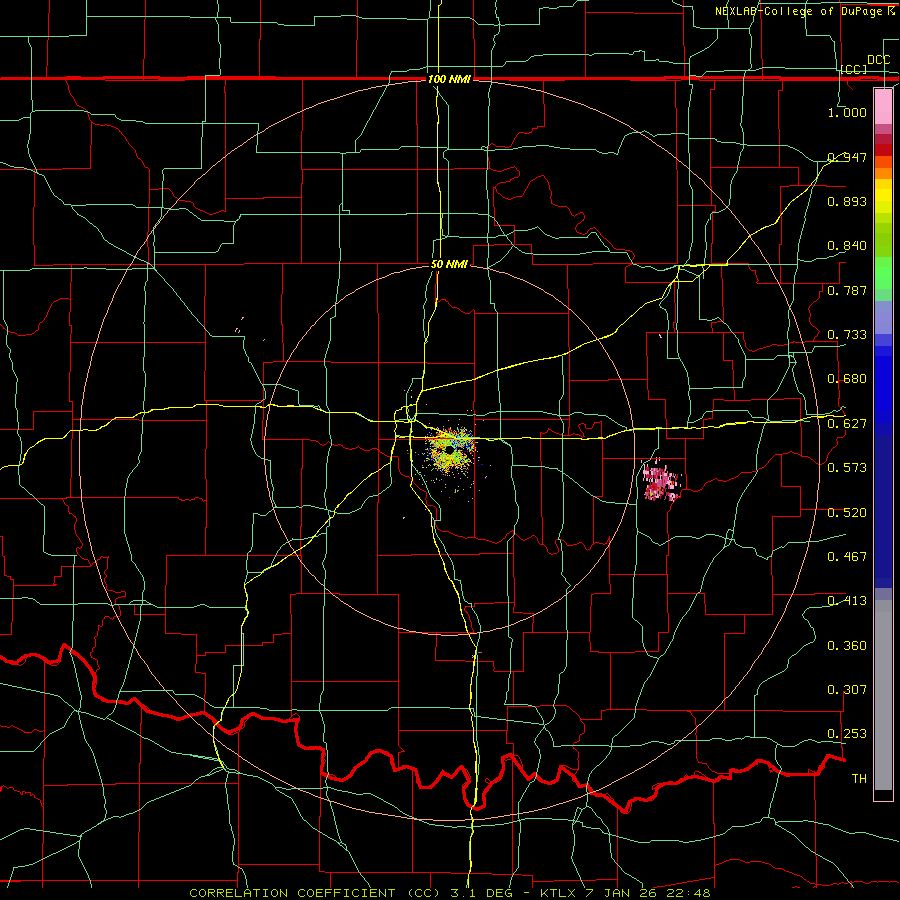Select the 0.627 scale value
Screen dimensions: 900x900
(x=847, y=424)
